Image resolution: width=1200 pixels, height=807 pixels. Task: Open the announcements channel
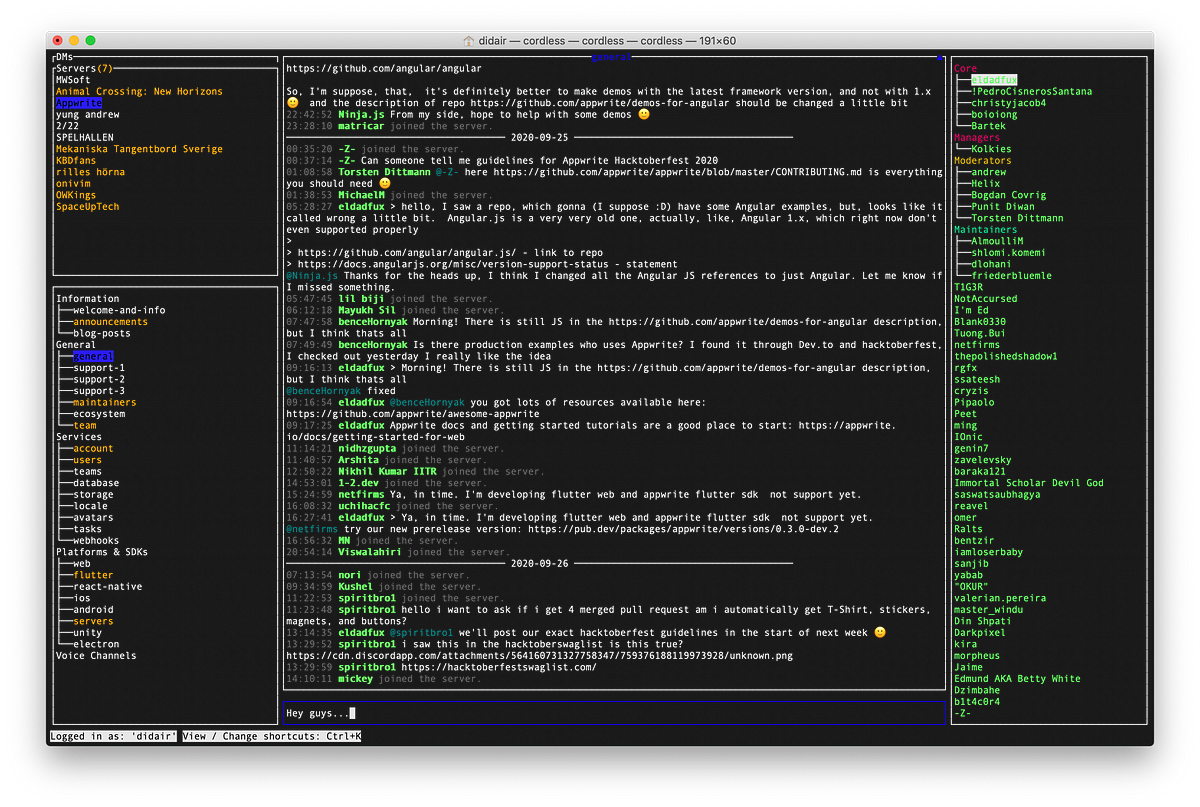pos(110,322)
